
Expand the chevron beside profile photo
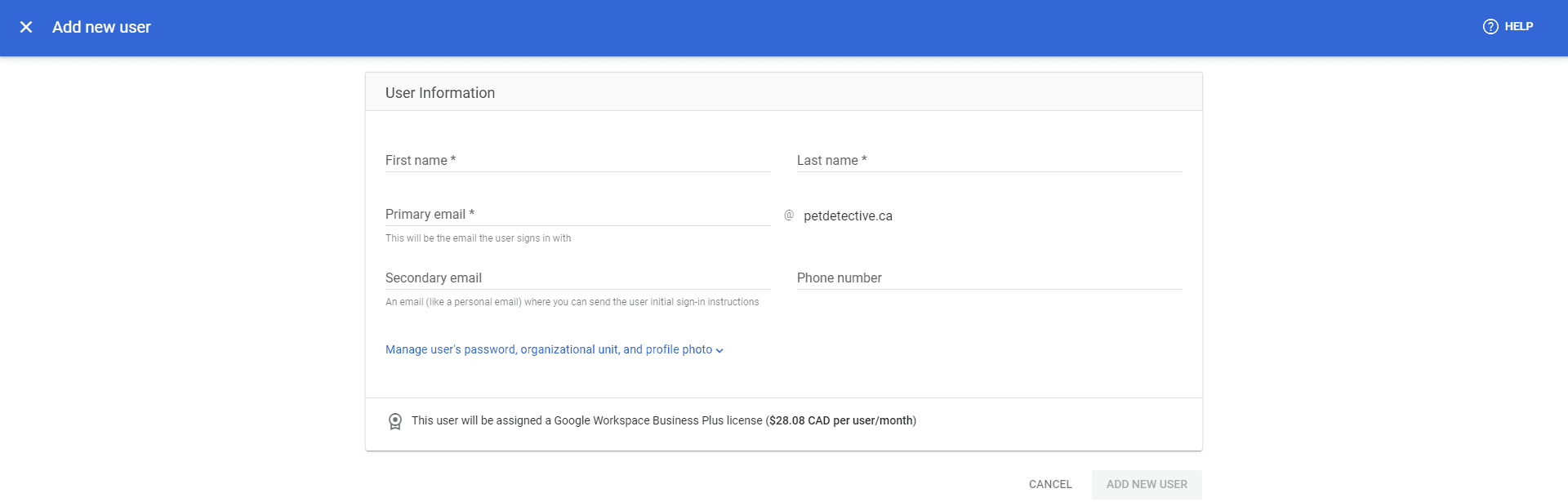coord(719,350)
